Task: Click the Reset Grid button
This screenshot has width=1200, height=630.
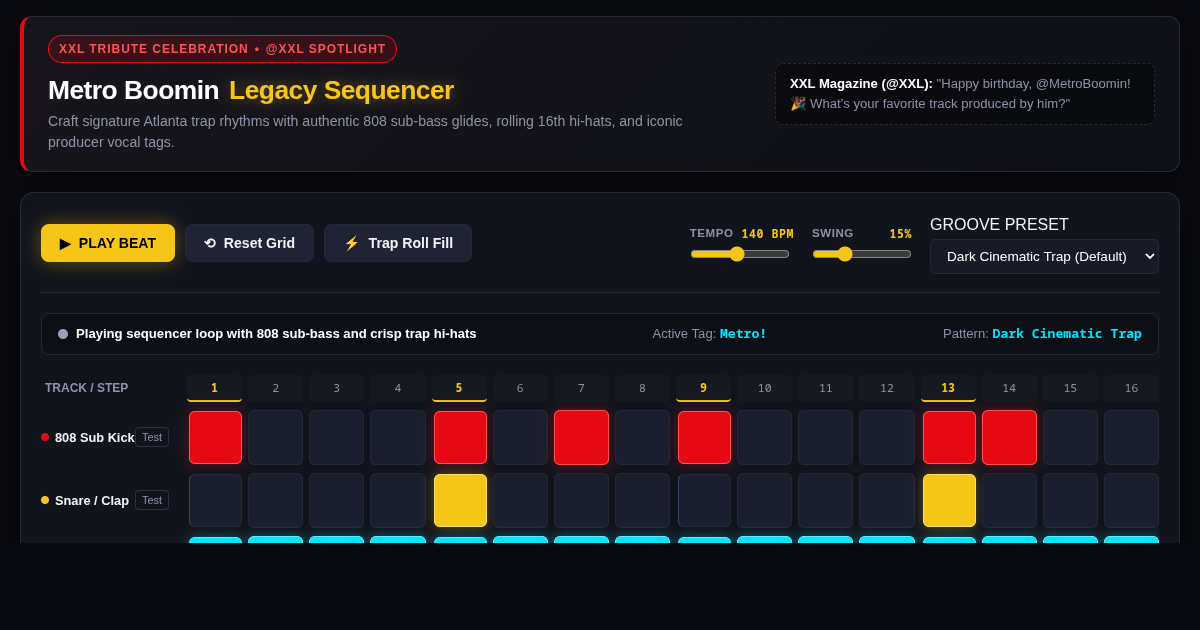Action: pyautogui.click(x=249, y=243)
